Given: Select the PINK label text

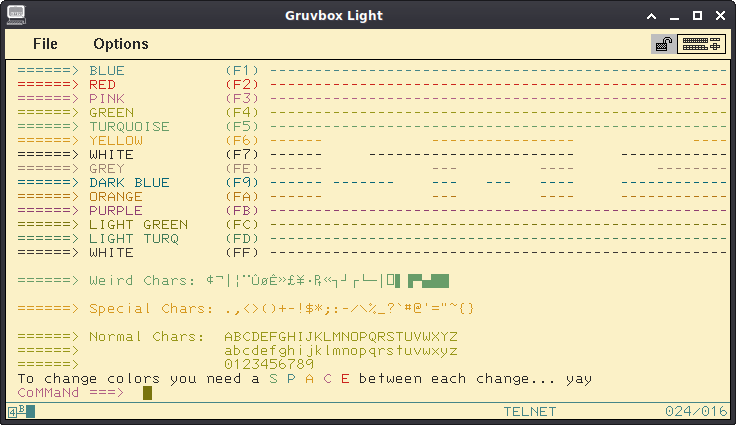Looking at the screenshot, I should (107, 99).
